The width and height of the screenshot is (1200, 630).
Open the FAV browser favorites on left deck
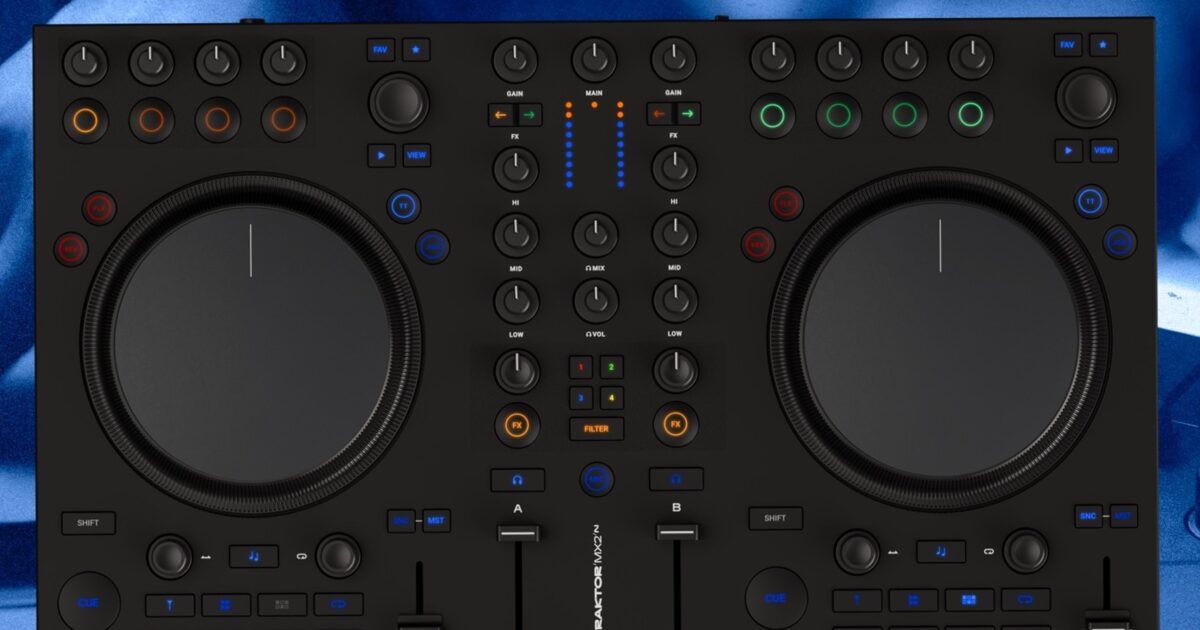click(x=379, y=48)
